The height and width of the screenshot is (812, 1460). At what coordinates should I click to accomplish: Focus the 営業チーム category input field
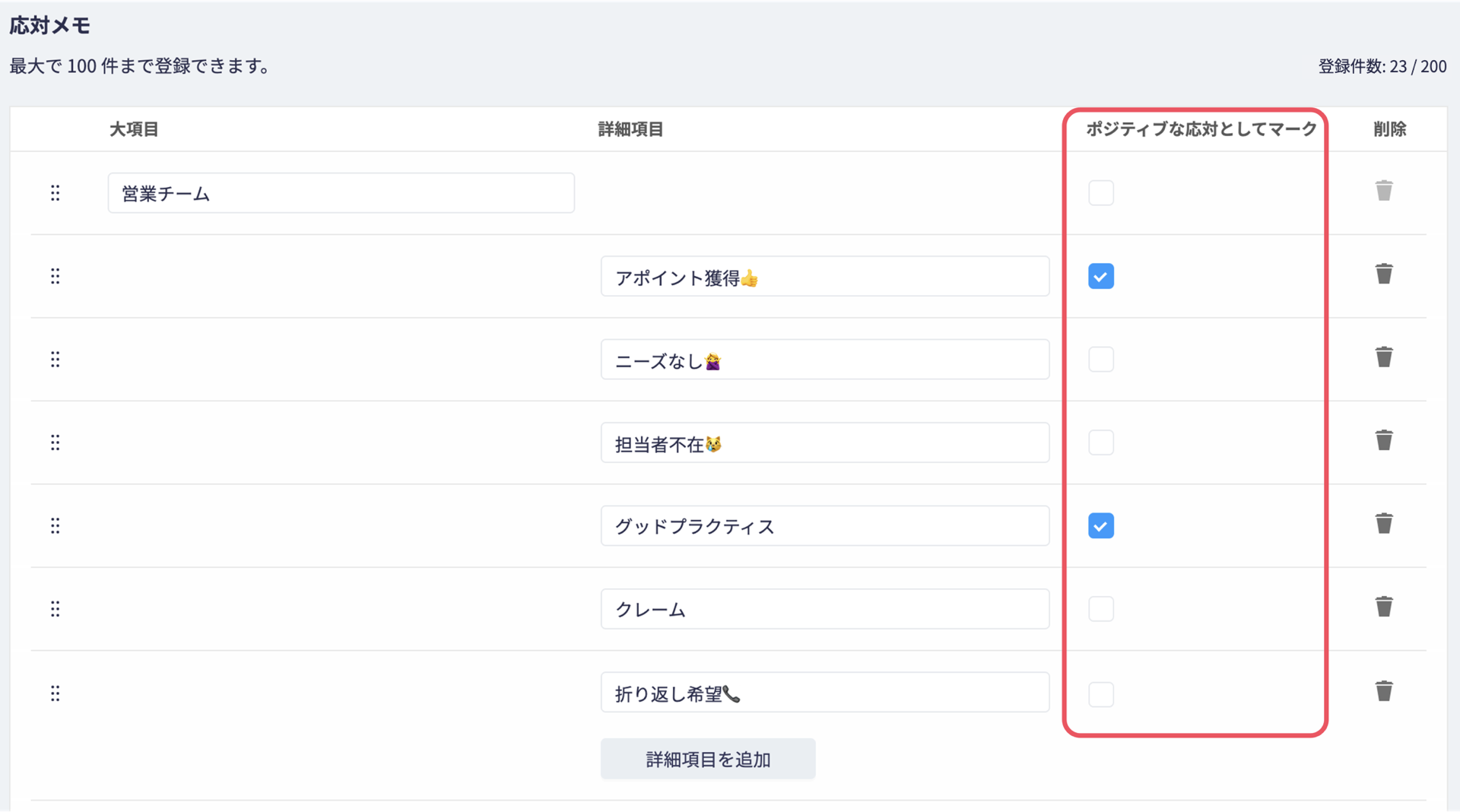[x=341, y=193]
